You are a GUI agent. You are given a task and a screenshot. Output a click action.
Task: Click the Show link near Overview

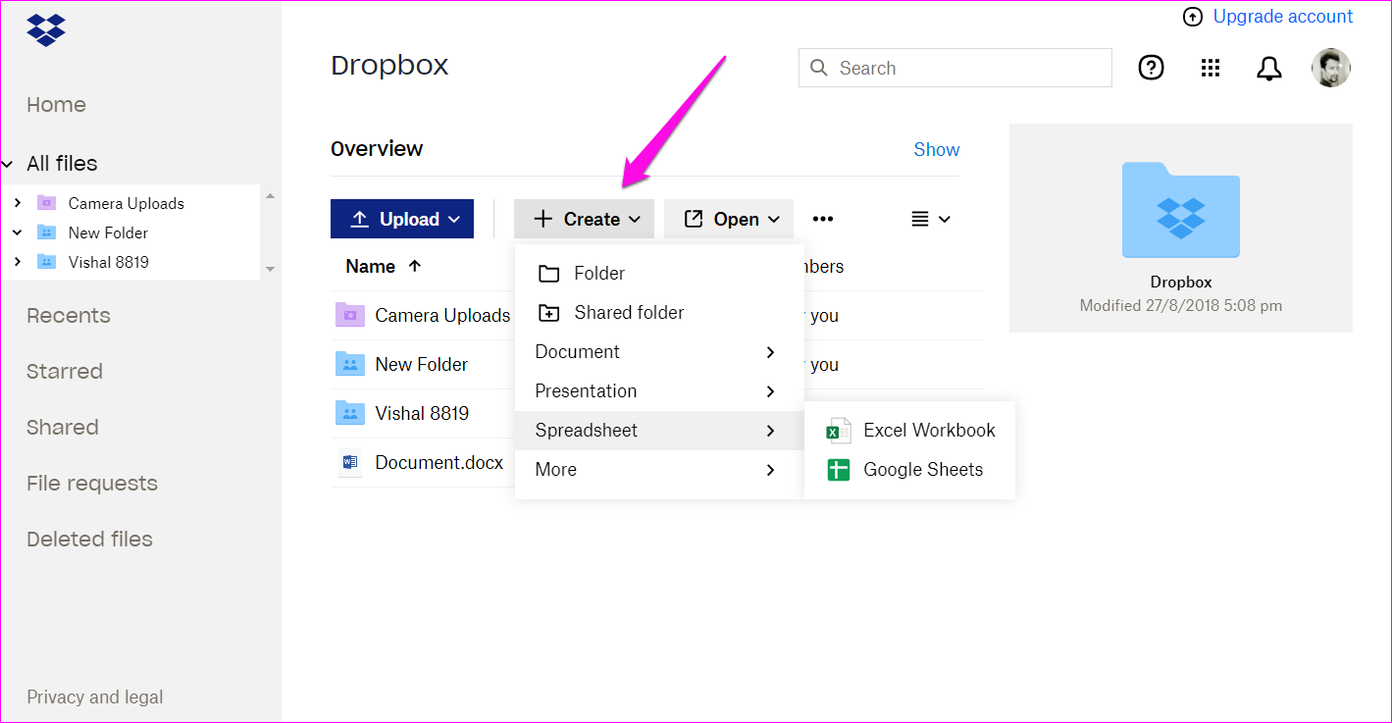936,149
